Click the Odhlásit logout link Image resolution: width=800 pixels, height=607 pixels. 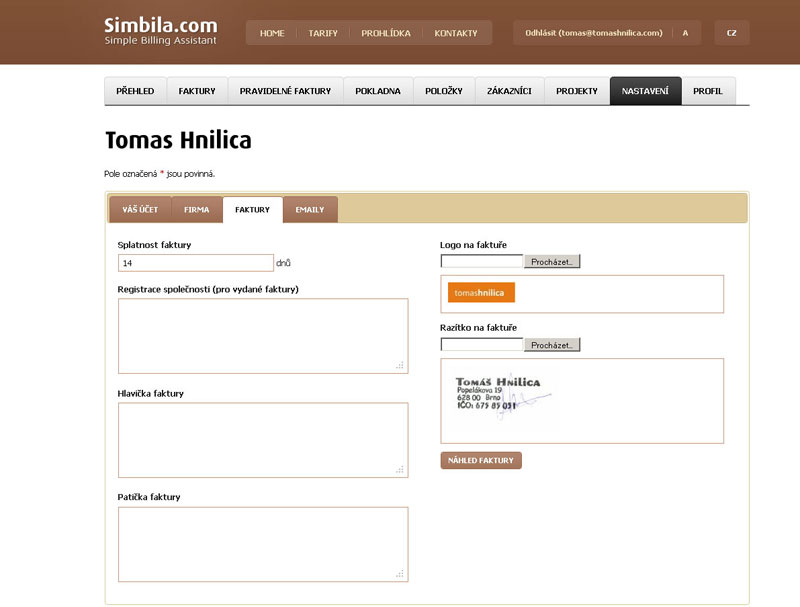pos(593,33)
